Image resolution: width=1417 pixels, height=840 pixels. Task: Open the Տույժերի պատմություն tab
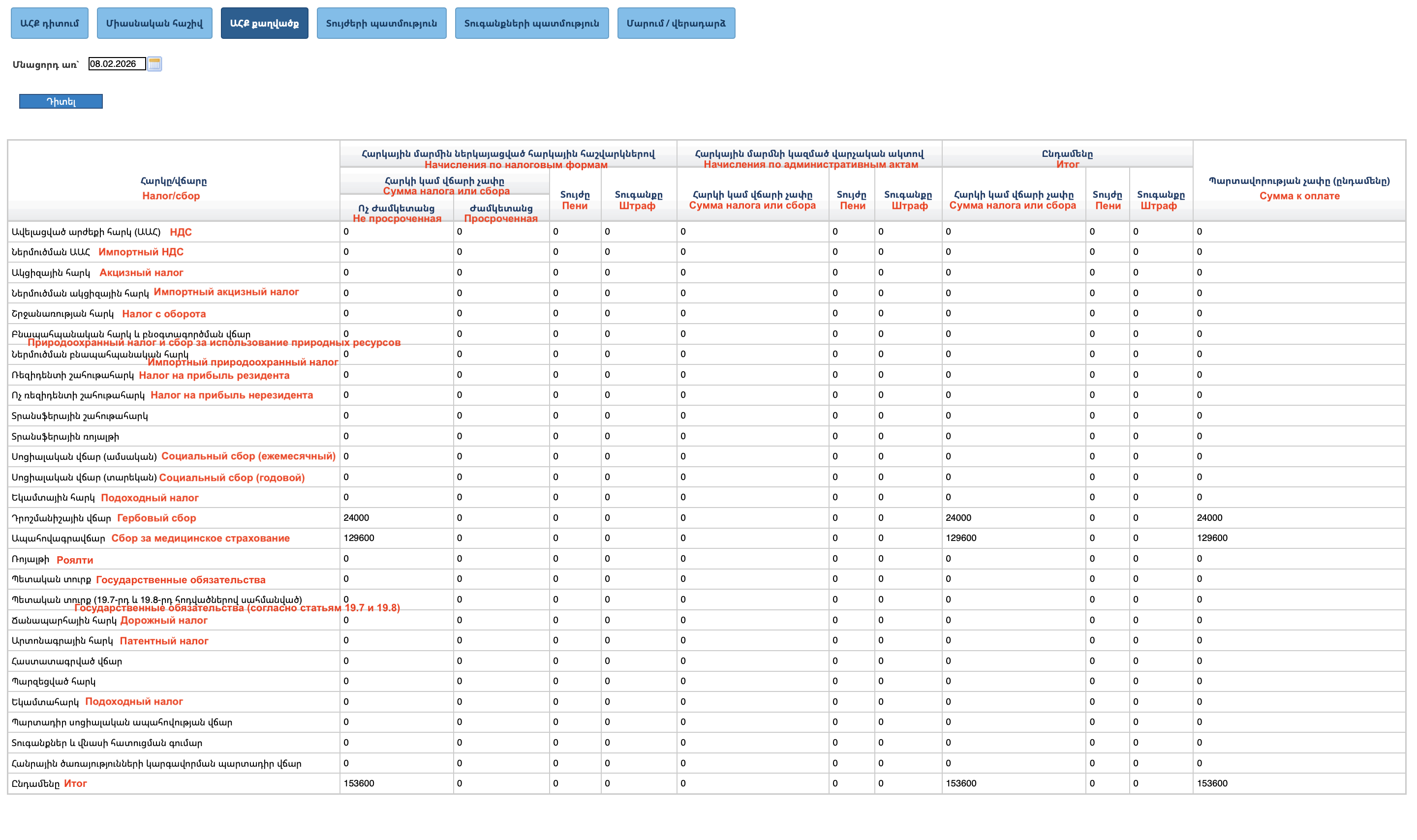tap(382, 23)
